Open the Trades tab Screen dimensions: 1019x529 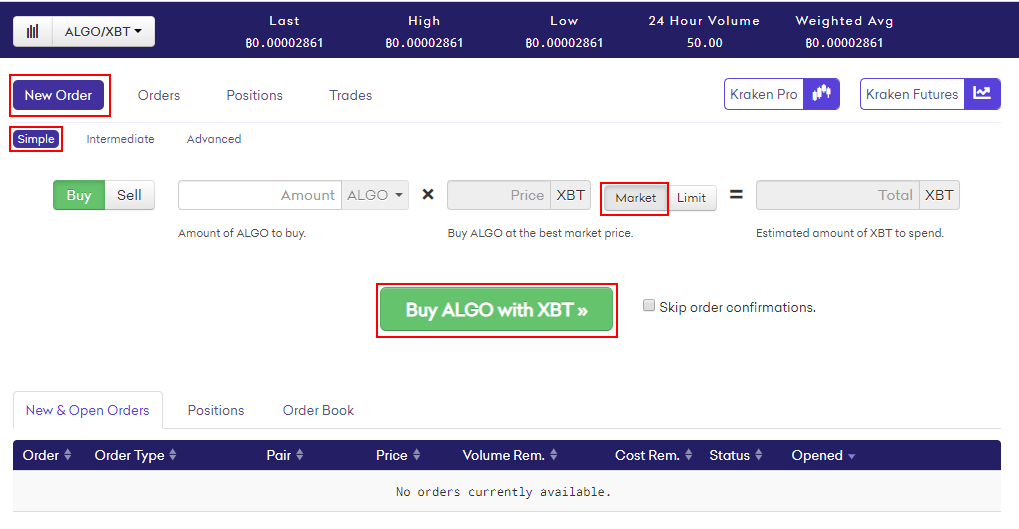(x=350, y=95)
